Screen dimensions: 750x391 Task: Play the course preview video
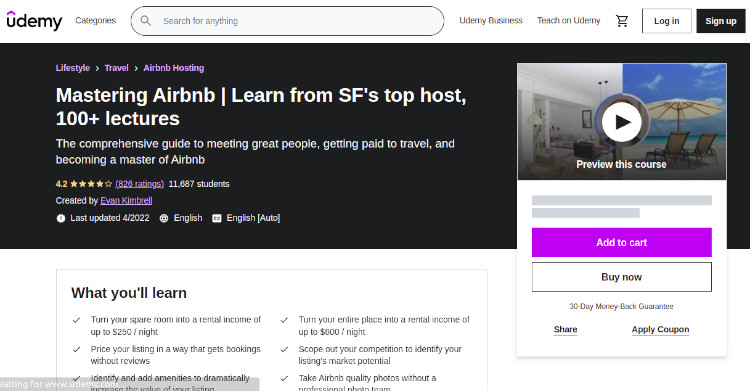[621, 122]
